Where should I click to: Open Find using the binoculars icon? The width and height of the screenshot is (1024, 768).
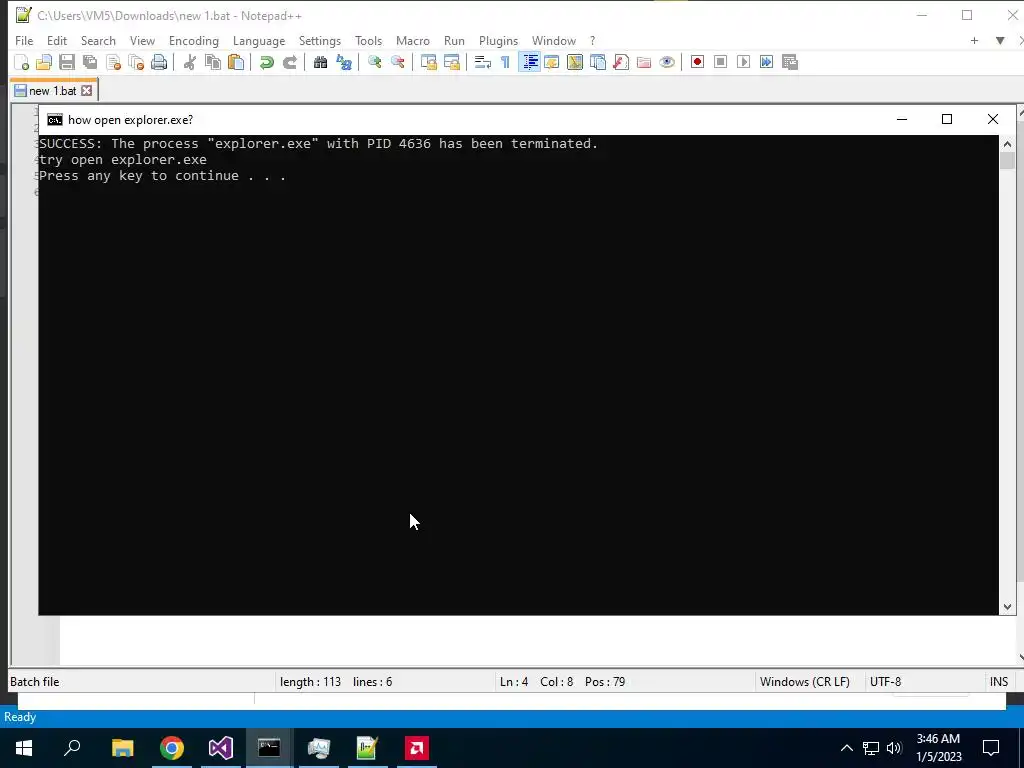[x=320, y=62]
